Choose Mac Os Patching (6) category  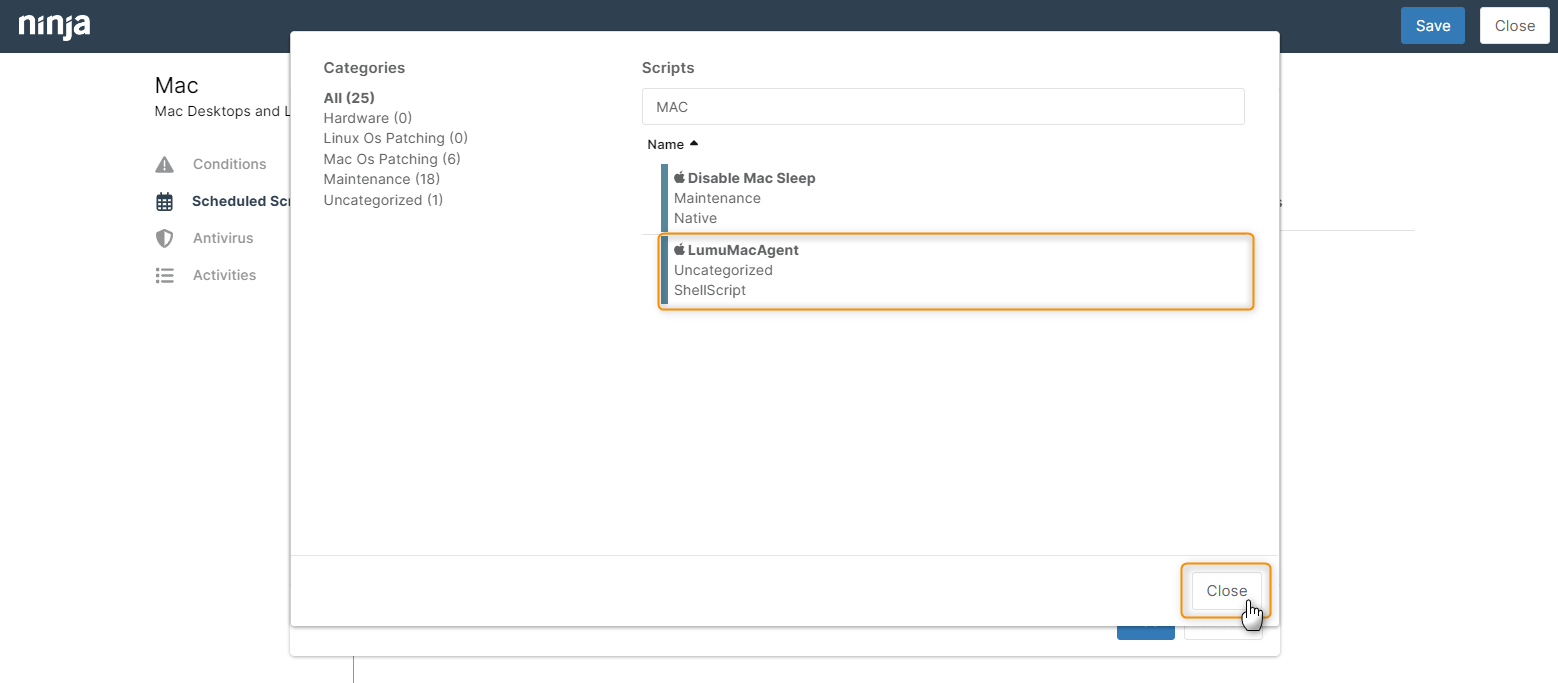tap(391, 159)
